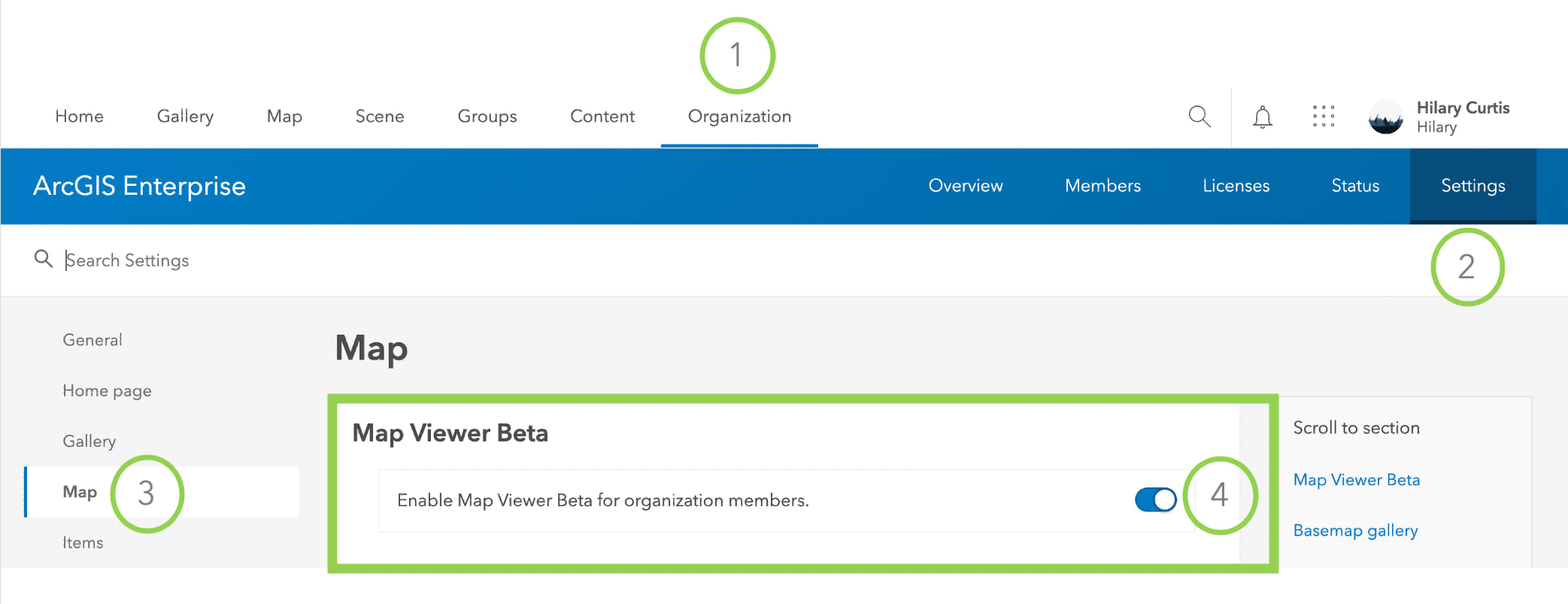Click the Map Viewer Beta heading
This screenshot has height=604, width=1568.
point(450,433)
